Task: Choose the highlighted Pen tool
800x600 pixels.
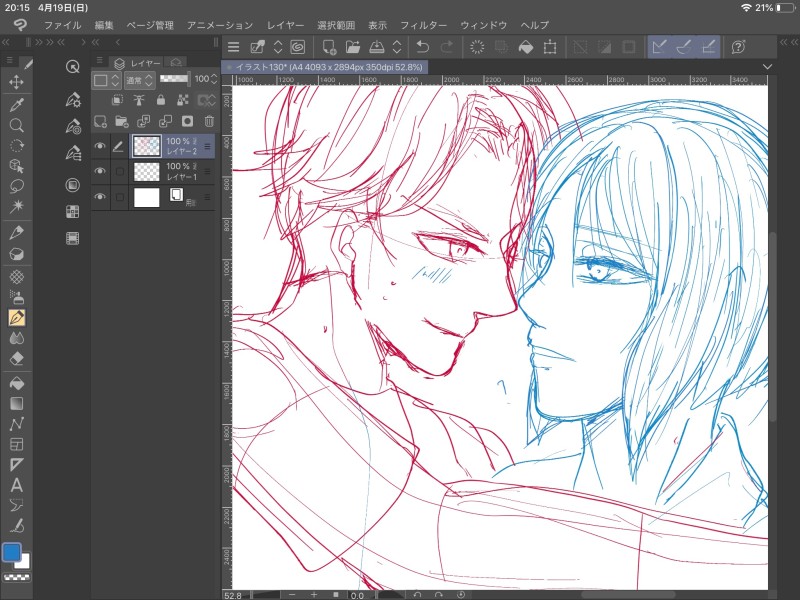Action: point(16,317)
